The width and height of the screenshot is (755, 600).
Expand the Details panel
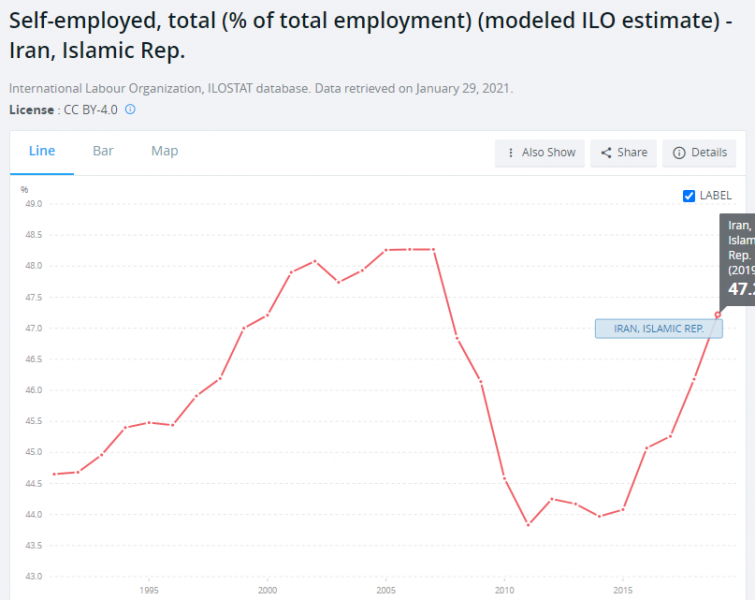(x=699, y=153)
